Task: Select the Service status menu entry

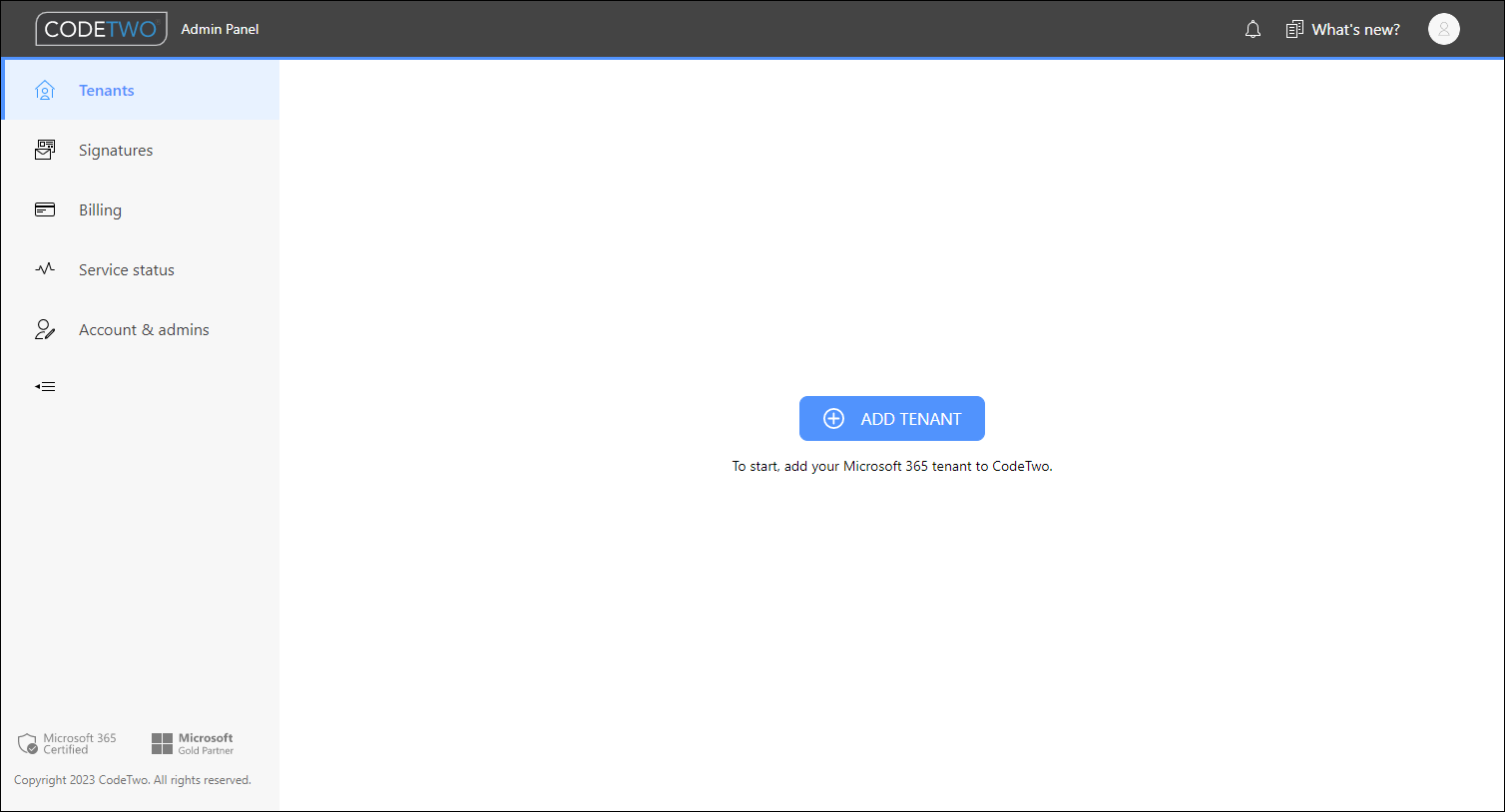Action: [x=127, y=269]
